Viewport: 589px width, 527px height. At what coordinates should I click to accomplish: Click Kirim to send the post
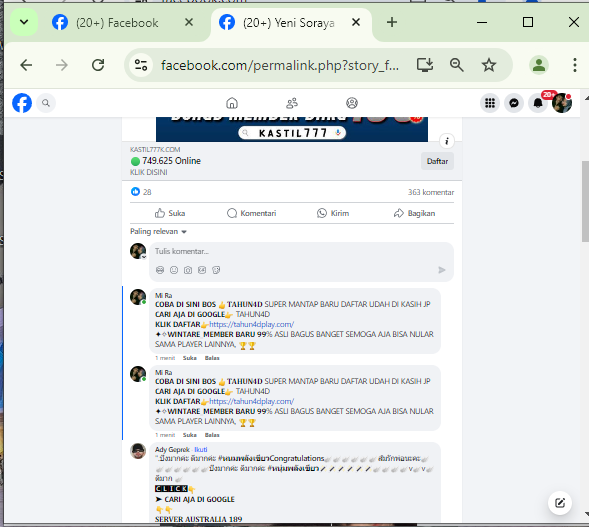(x=333, y=213)
